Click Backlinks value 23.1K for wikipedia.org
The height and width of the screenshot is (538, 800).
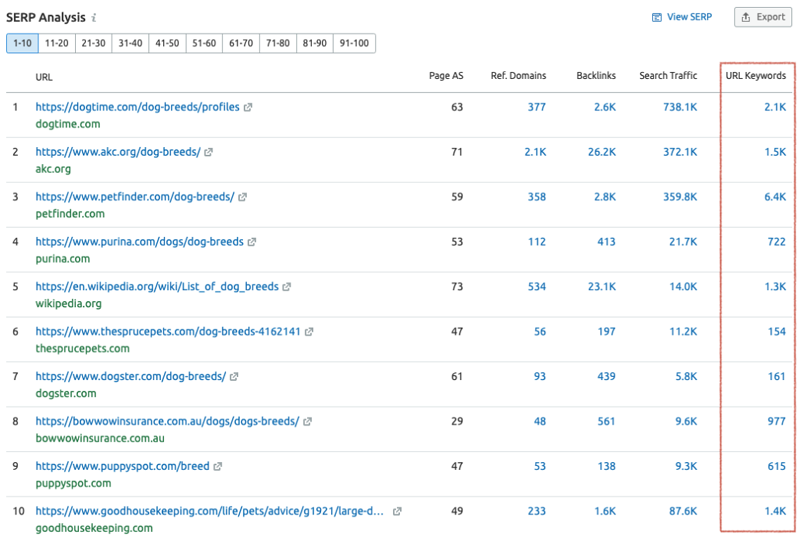point(602,287)
